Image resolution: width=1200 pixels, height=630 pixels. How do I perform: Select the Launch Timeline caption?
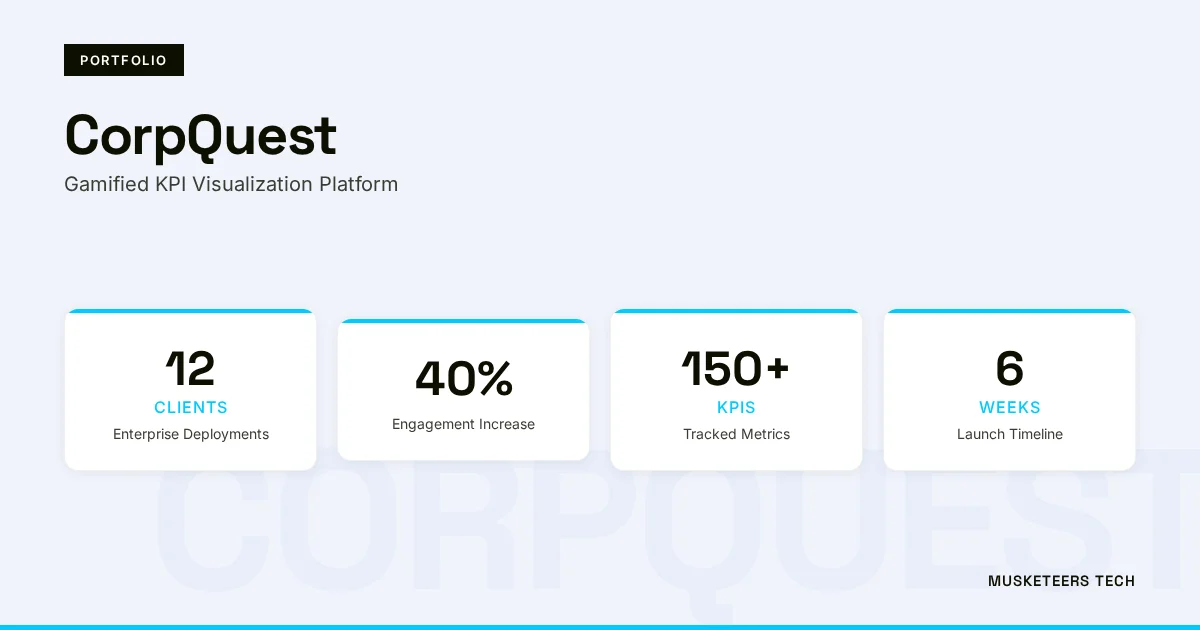coord(1009,434)
